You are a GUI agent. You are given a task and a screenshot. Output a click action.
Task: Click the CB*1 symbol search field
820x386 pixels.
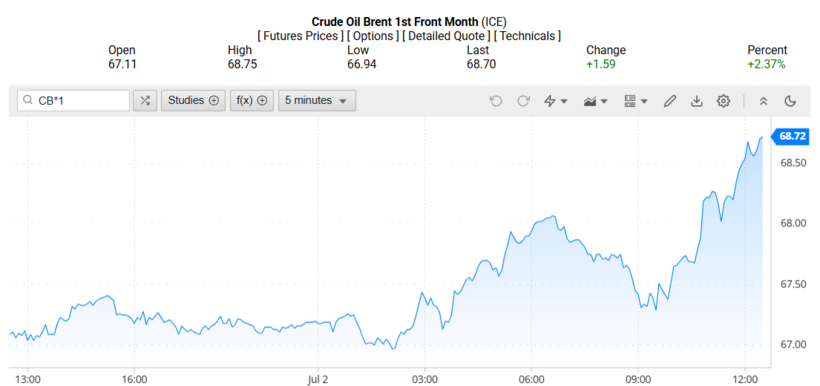[73, 100]
